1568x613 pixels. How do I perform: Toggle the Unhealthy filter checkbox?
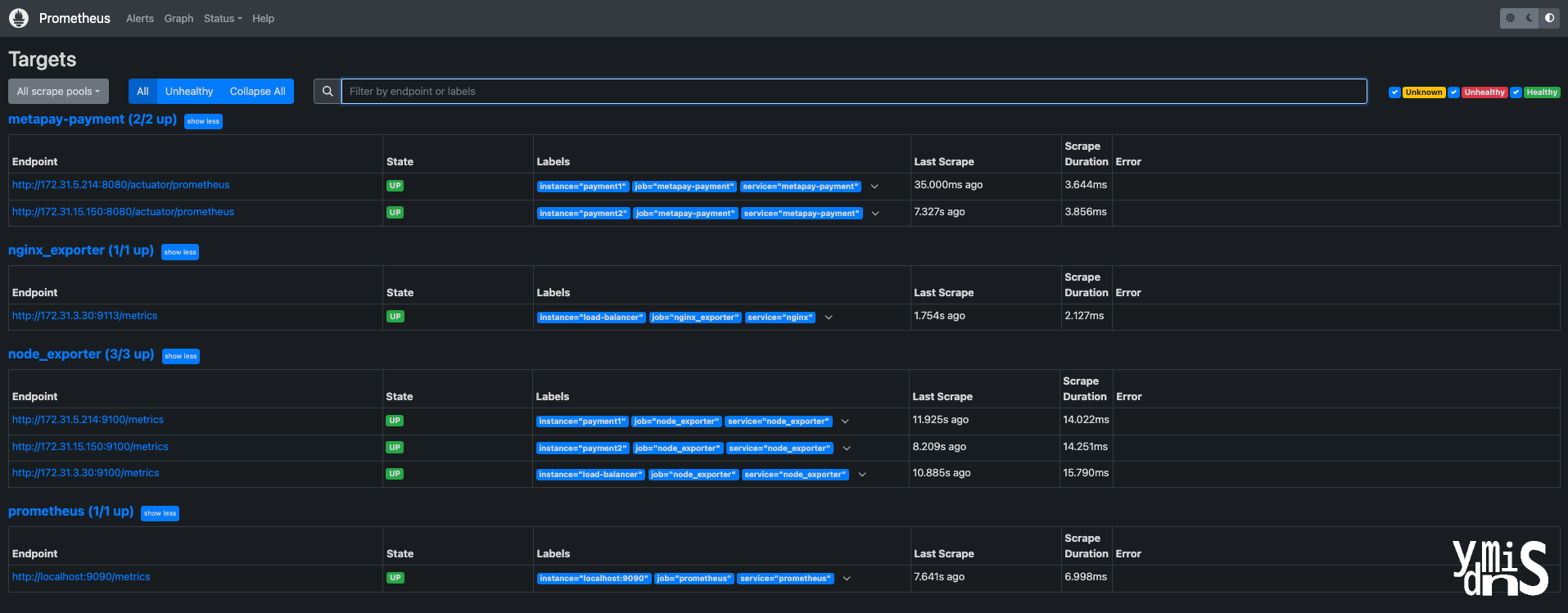[1453, 92]
